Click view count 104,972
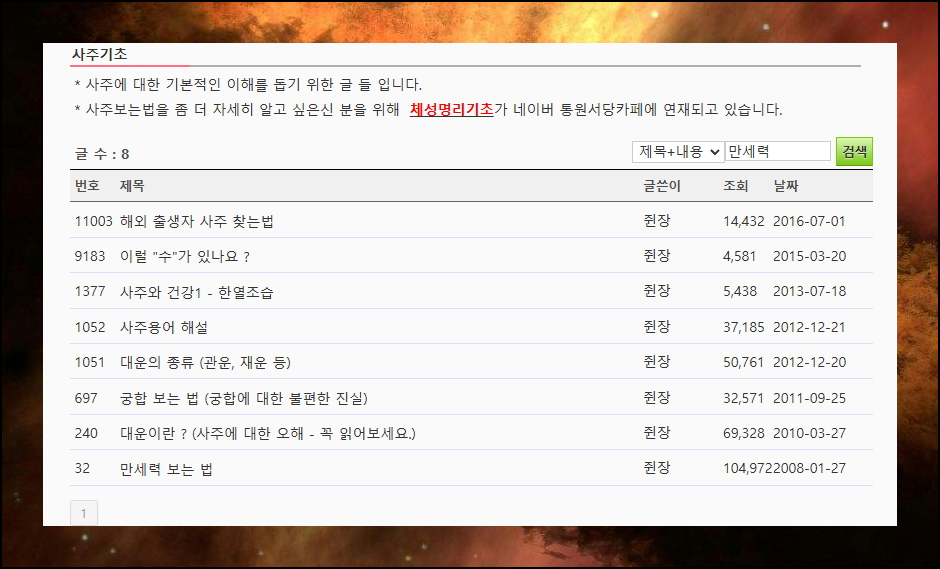The image size is (940, 569). pyautogui.click(x=748, y=468)
